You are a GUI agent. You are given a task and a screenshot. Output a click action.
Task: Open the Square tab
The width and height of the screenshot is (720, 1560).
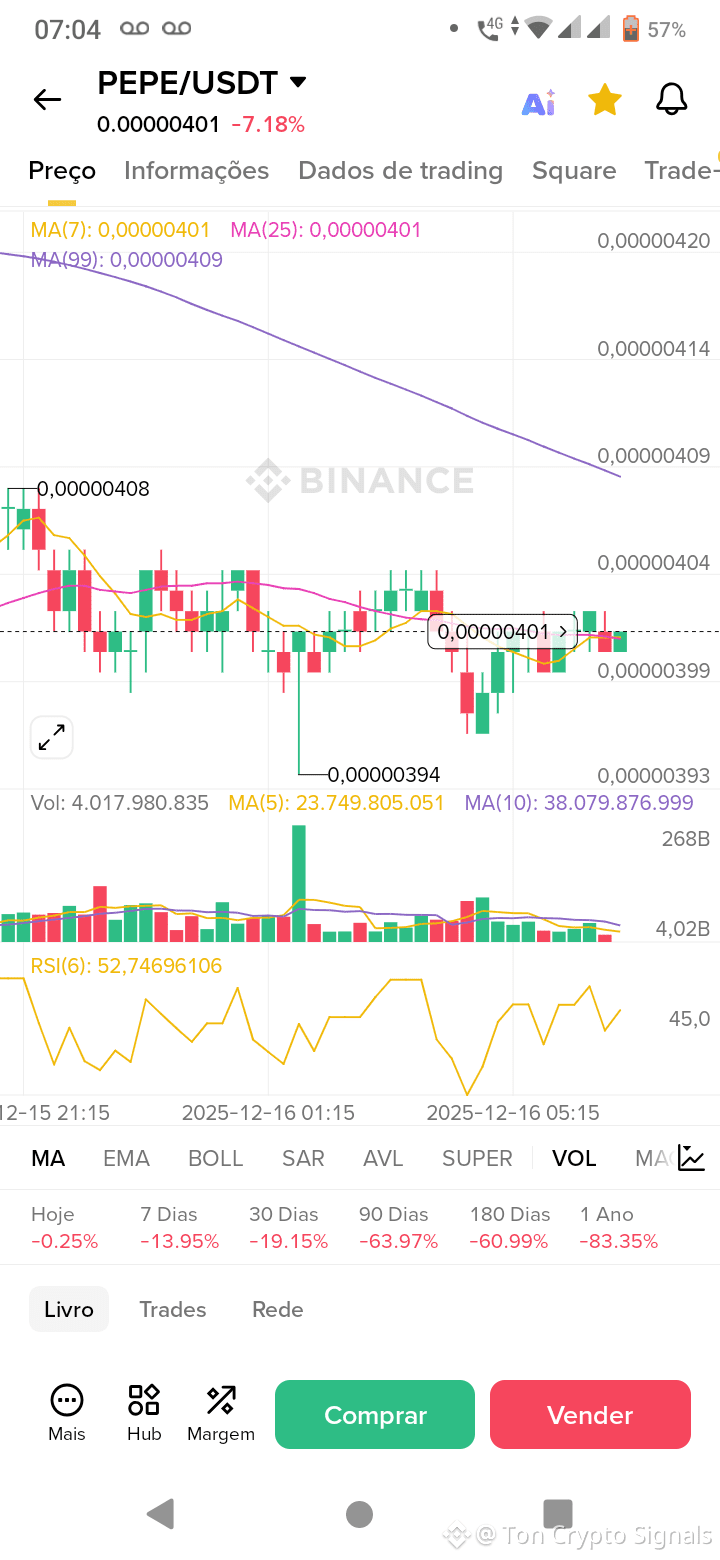click(x=574, y=171)
